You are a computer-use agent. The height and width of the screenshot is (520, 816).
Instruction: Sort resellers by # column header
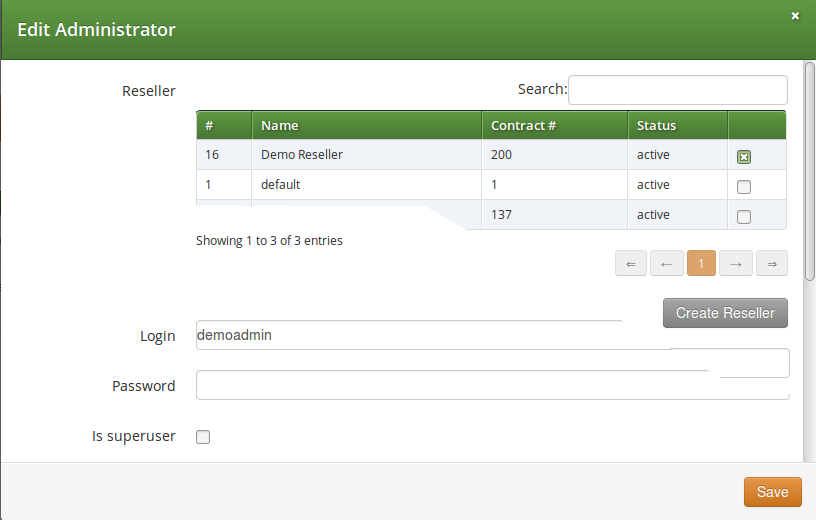click(x=223, y=126)
